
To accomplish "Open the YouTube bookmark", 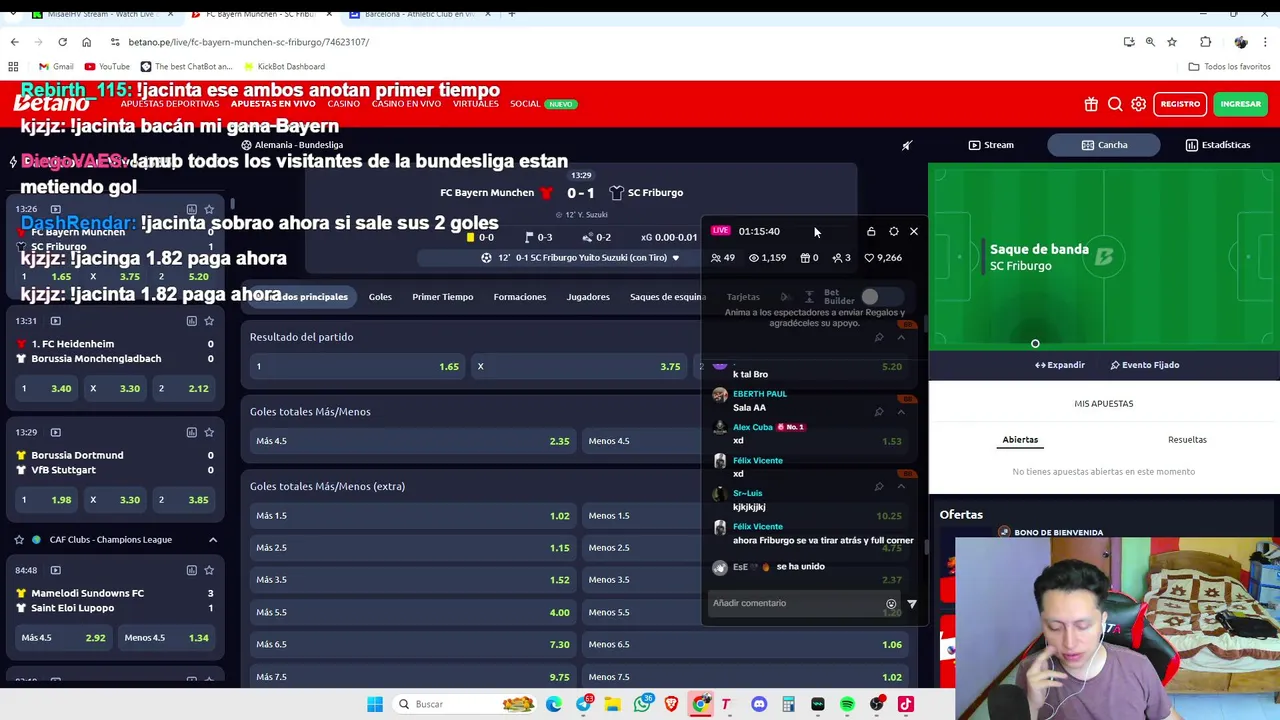I will pos(108,66).
